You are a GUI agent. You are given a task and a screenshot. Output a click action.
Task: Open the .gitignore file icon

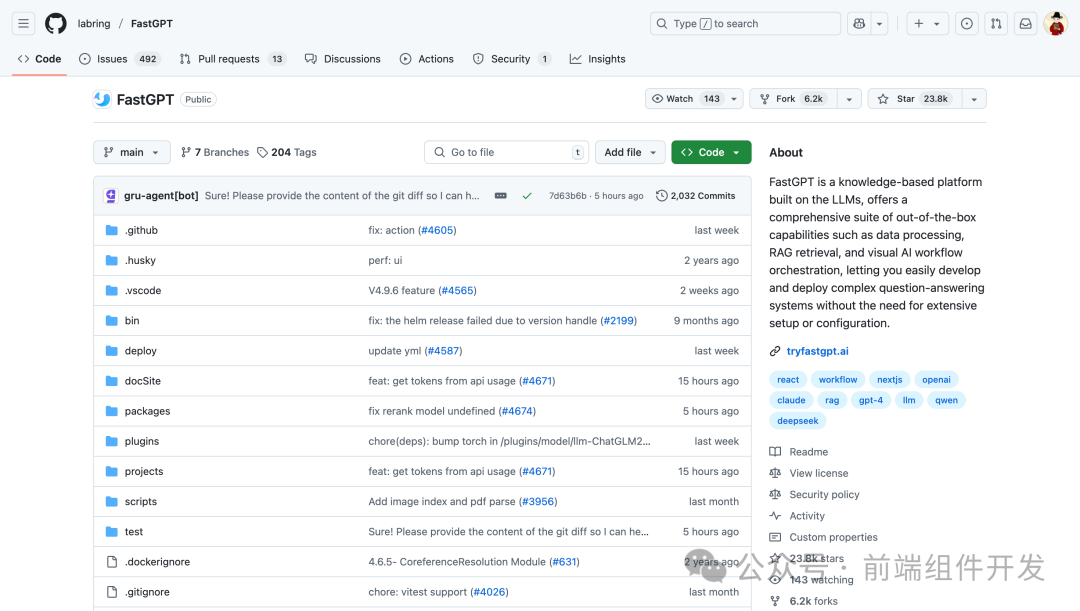coord(112,592)
